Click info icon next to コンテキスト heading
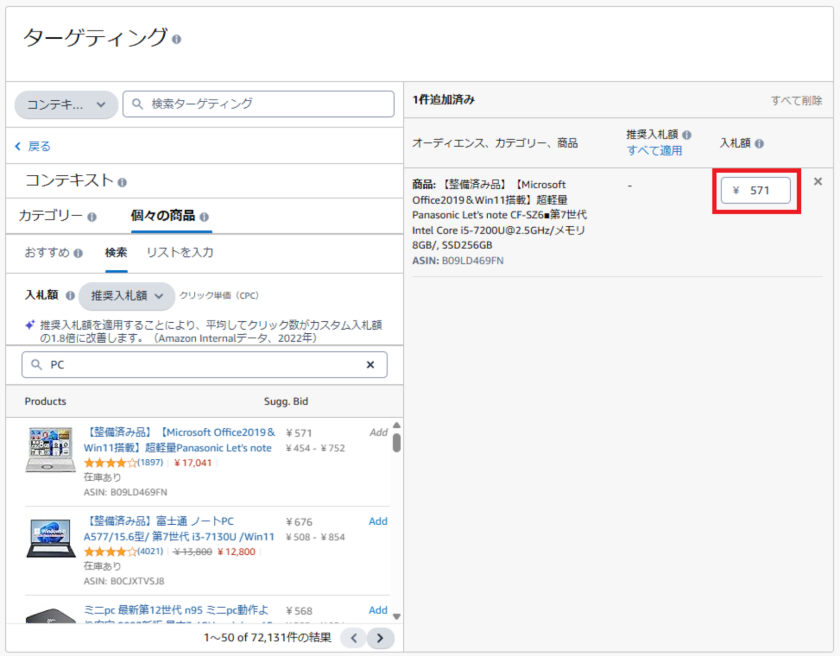The height and width of the screenshot is (656, 840). (122, 182)
